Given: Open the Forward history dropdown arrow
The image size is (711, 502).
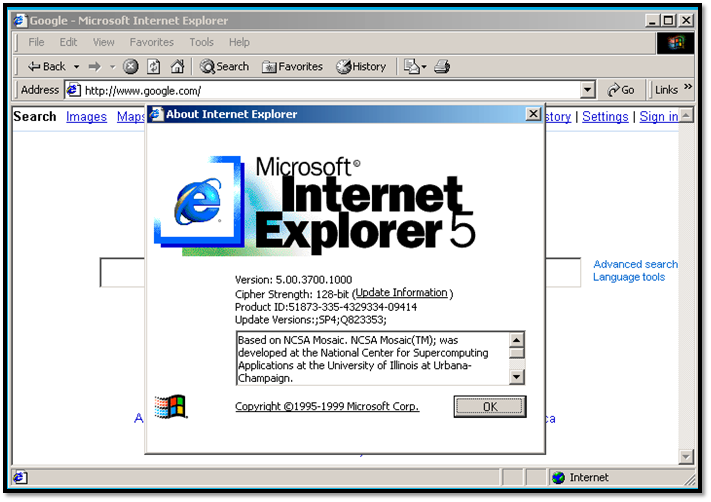Looking at the screenshot, I should point(112,67).
